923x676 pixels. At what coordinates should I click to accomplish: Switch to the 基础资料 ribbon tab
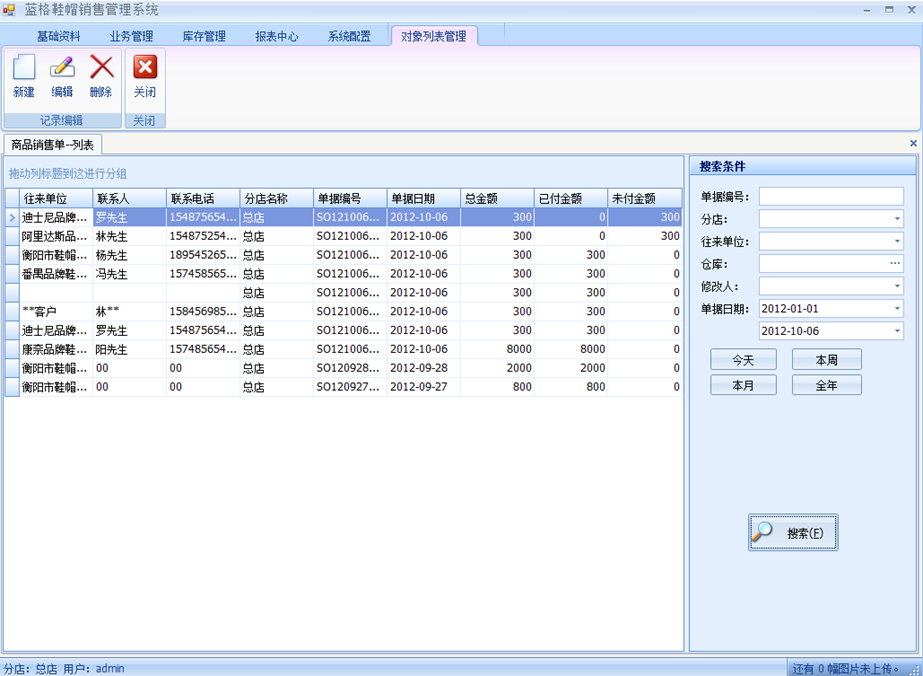pos(58,36)
